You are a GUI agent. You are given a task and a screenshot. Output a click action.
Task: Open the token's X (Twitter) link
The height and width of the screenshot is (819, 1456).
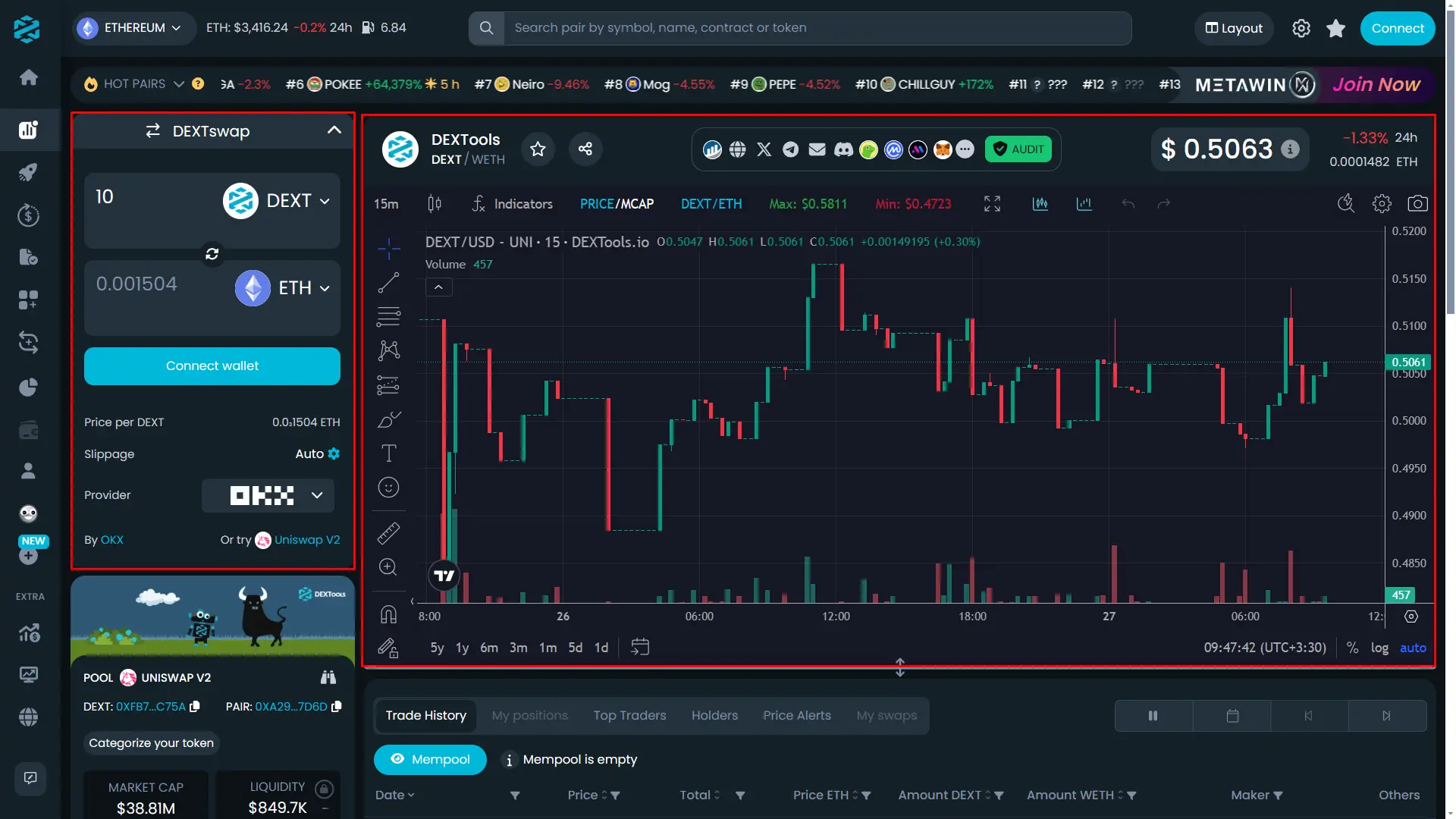tap(764, 149)
